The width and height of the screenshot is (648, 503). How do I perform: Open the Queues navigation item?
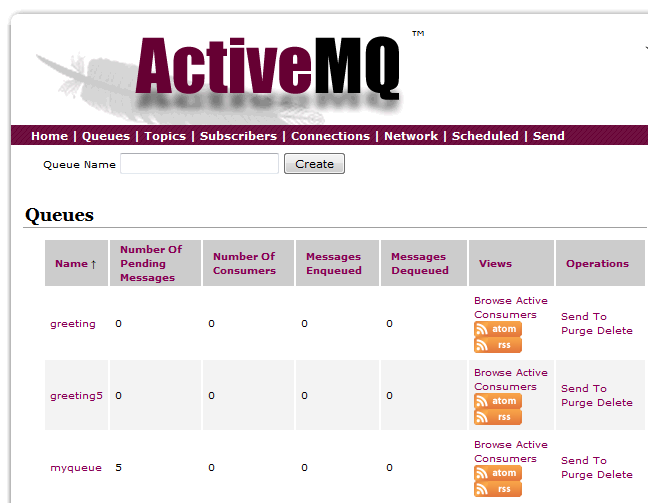click(x=106, y=136)
